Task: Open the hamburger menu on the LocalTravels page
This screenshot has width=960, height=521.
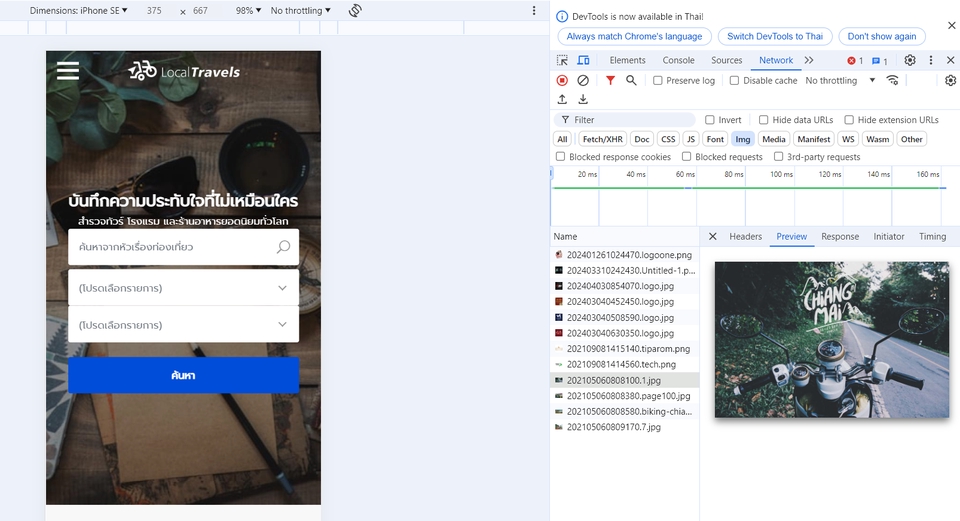Action: [x=68, y=71]
